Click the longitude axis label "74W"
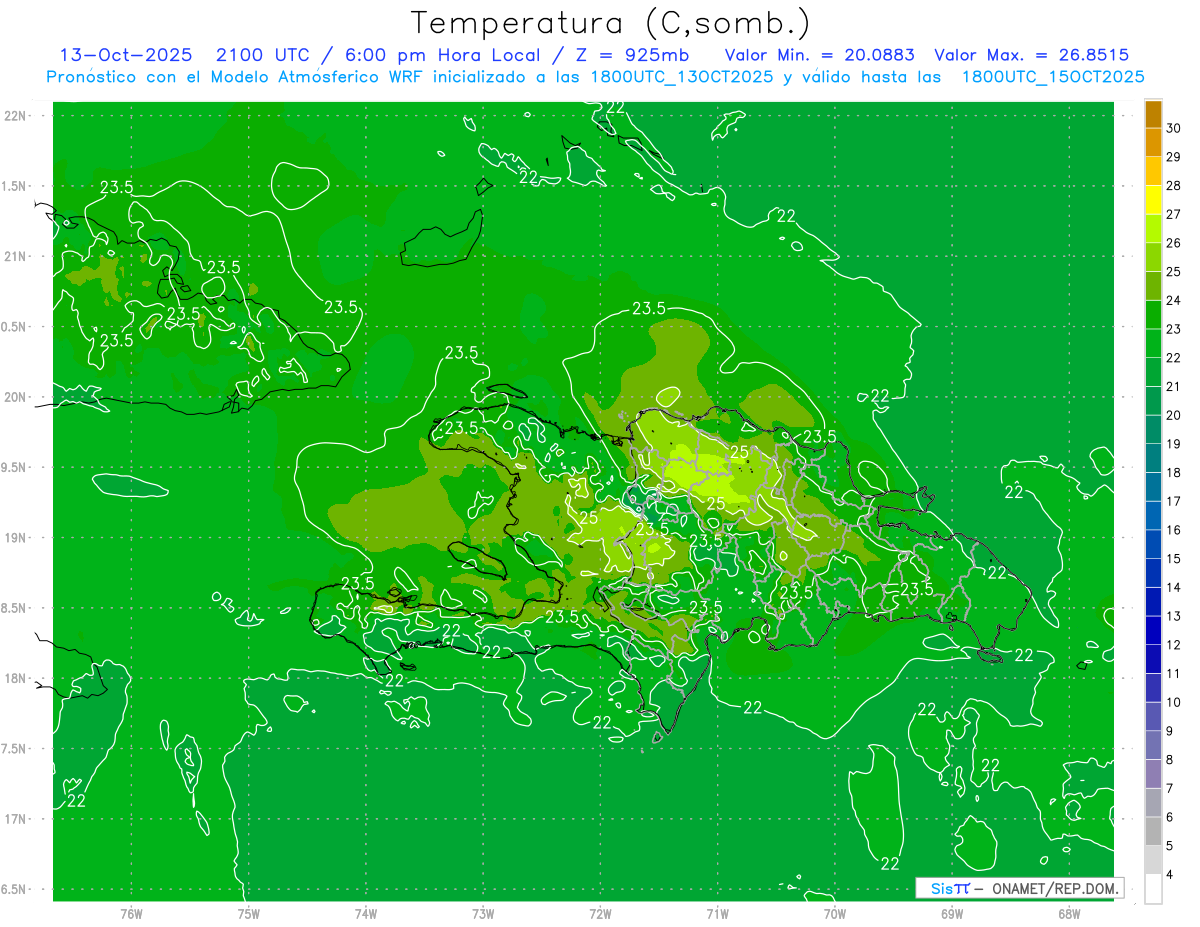 click(366, 913)
